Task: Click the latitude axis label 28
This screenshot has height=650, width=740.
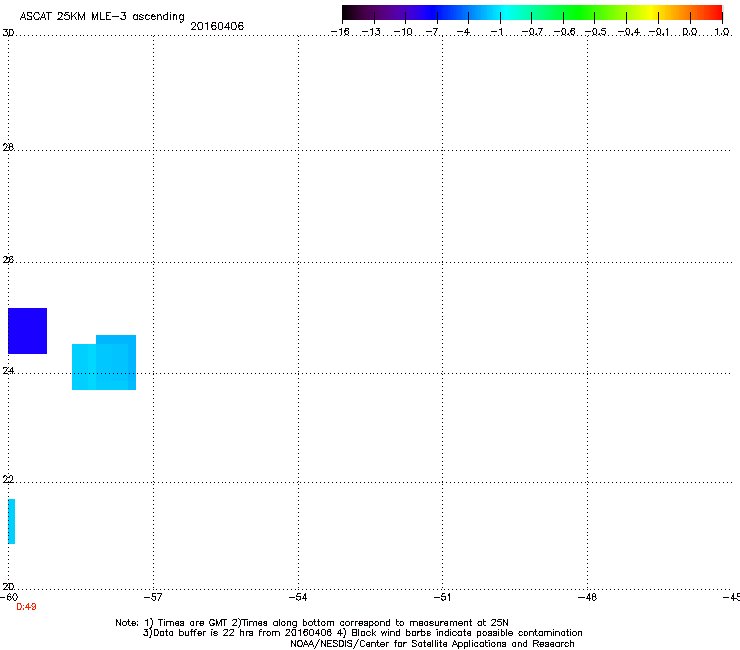Action: [x=8, y=147]
